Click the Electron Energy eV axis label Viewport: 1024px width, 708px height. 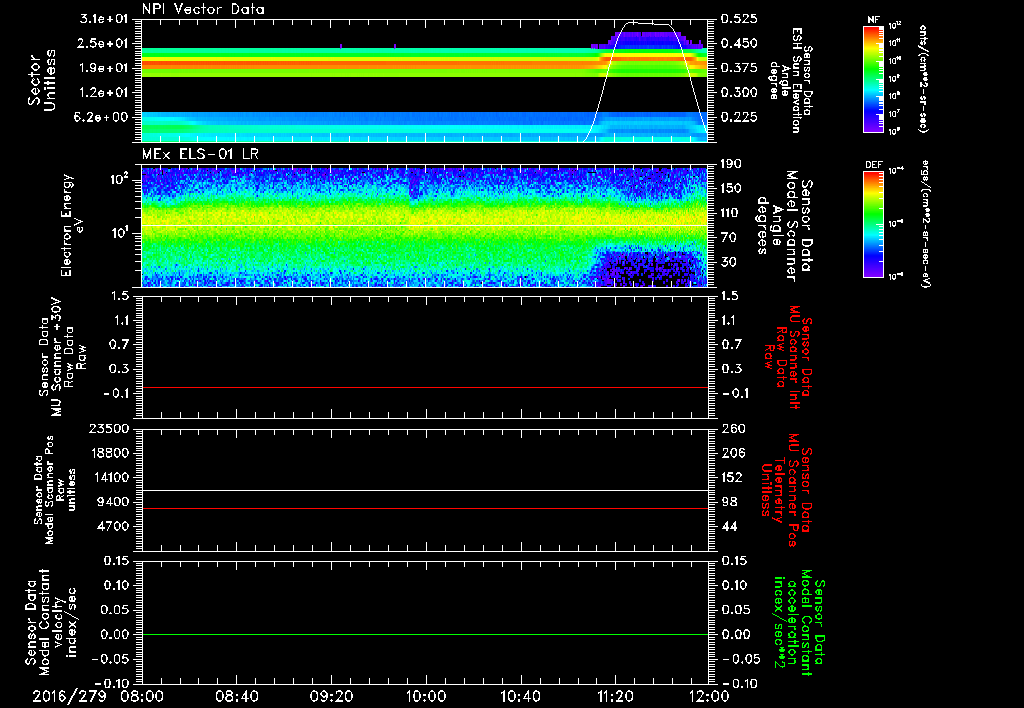pos(68,225)
